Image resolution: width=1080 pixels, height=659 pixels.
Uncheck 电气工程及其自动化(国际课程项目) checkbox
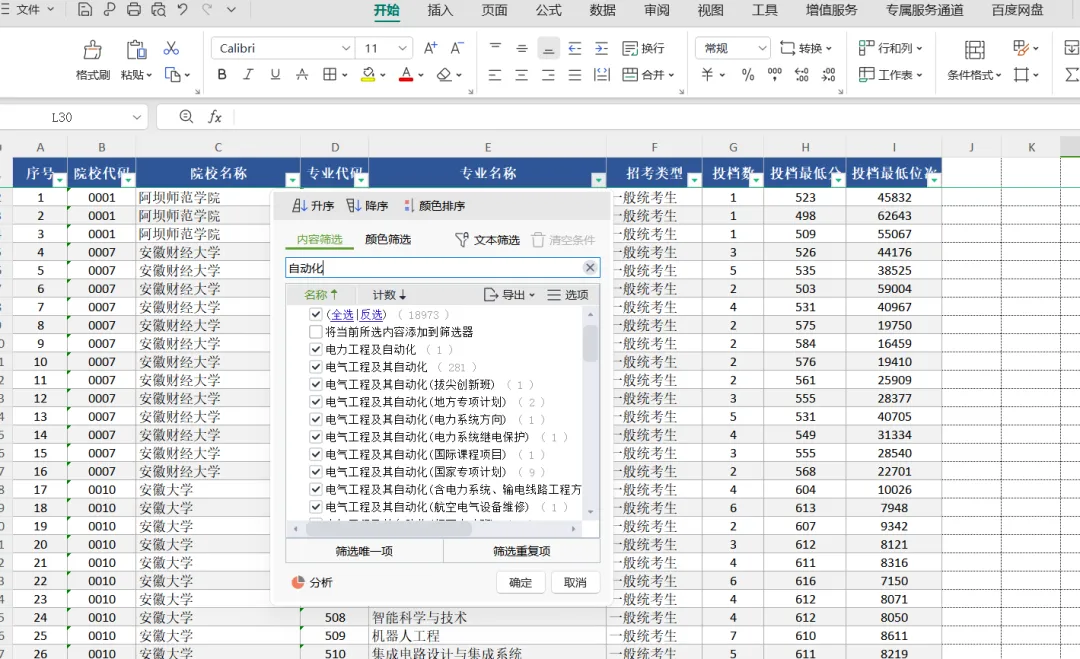315,454
